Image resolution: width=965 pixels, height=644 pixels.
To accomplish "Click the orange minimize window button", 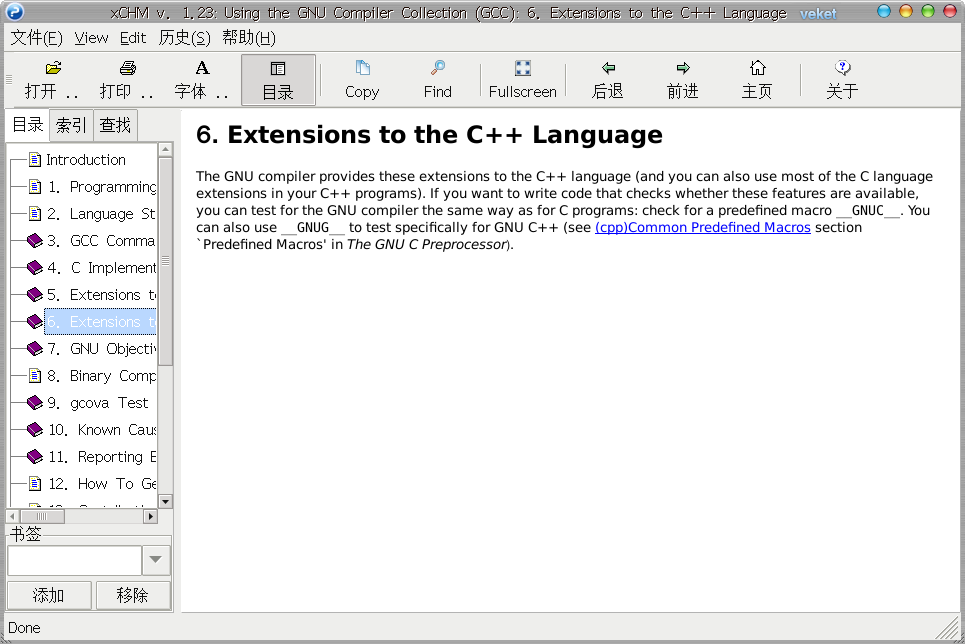I will point(906,11).
